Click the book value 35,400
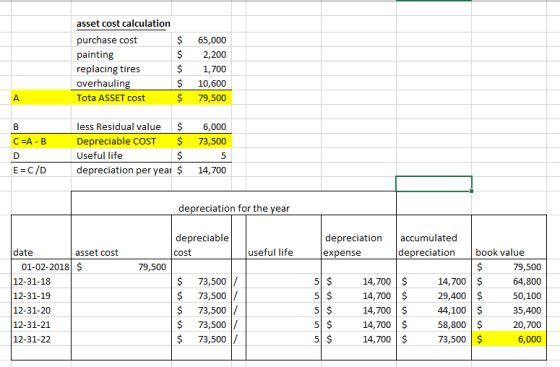Viewport: 560px width, 367px height. coord(509,310)
